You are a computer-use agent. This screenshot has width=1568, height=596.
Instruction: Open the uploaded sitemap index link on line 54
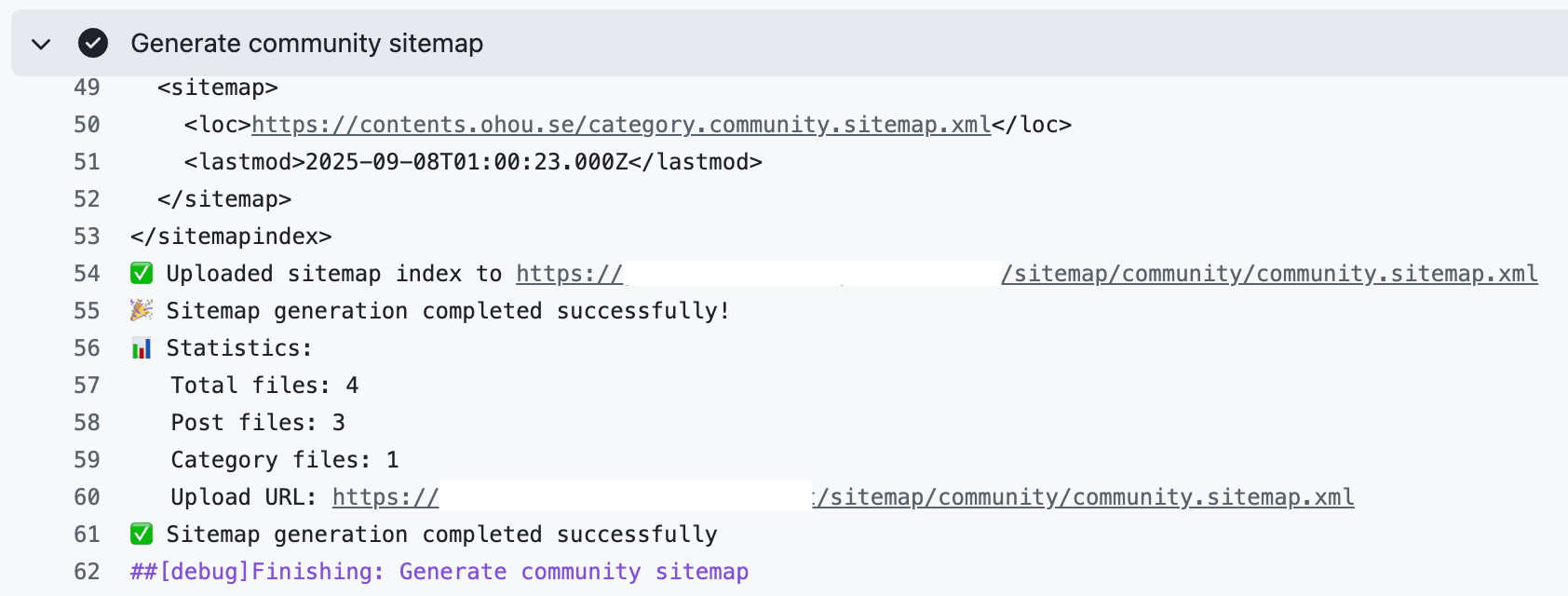coord(1268,274)
